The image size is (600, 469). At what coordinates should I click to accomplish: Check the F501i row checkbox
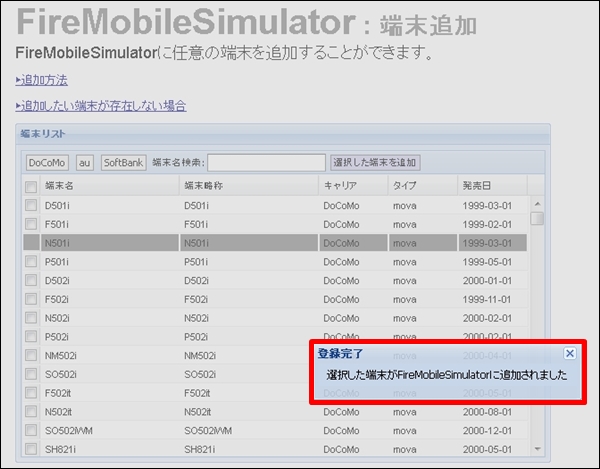point(31,224)
